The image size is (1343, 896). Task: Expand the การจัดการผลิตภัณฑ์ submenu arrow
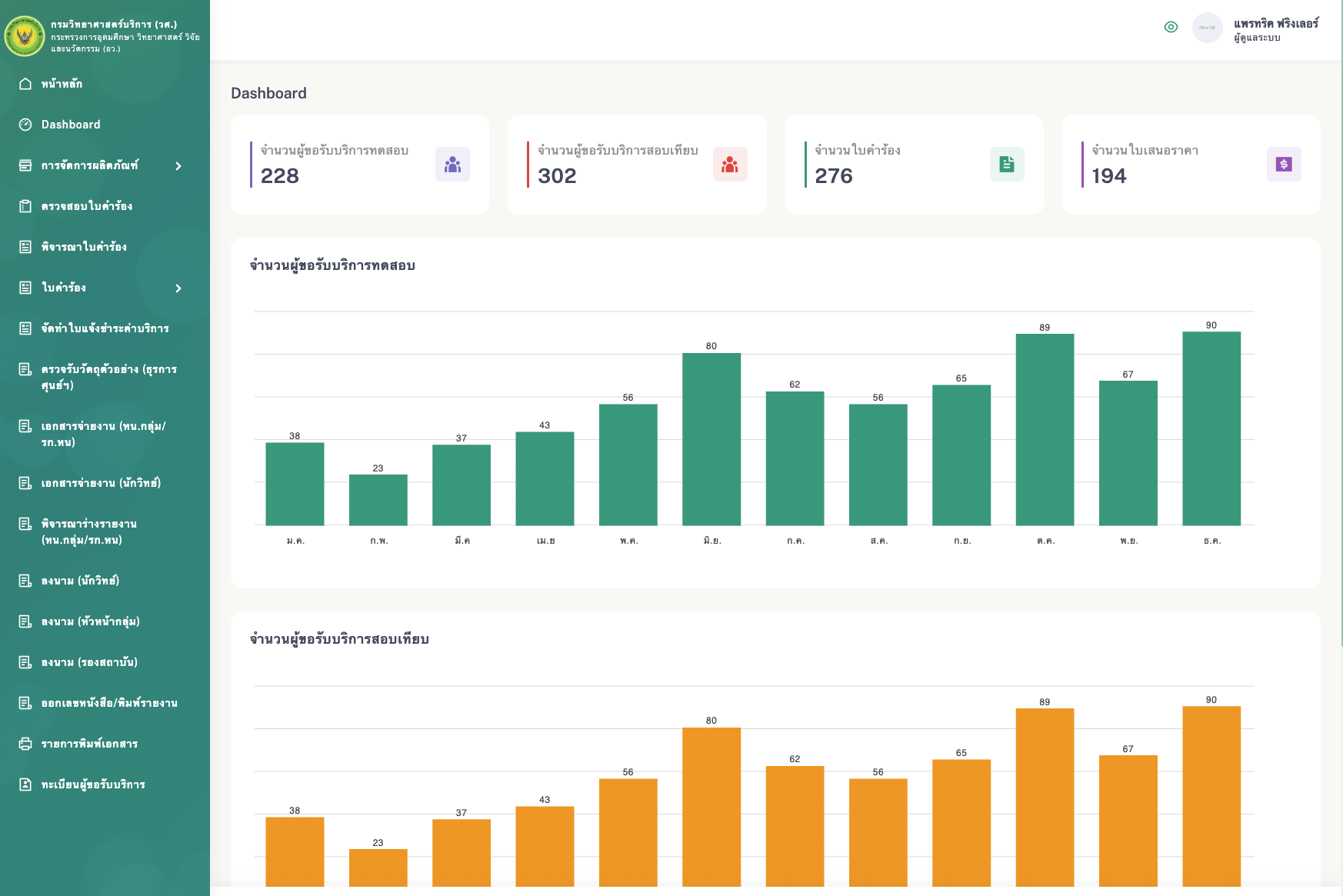(178, 166)
